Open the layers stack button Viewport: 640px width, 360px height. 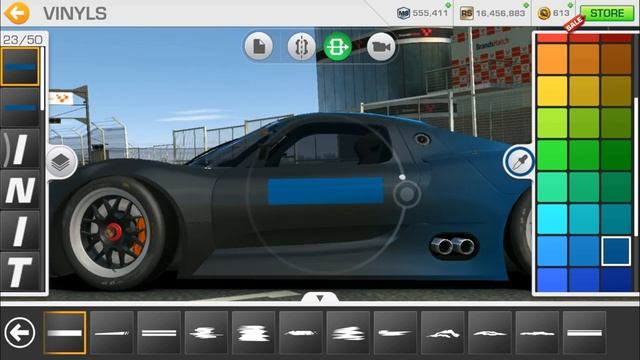tap(61, 162)
